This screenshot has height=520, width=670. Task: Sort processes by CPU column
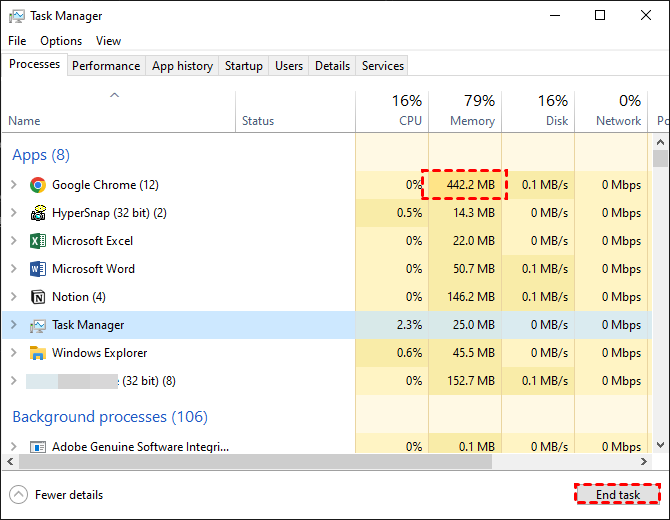(x=410, y=121)
